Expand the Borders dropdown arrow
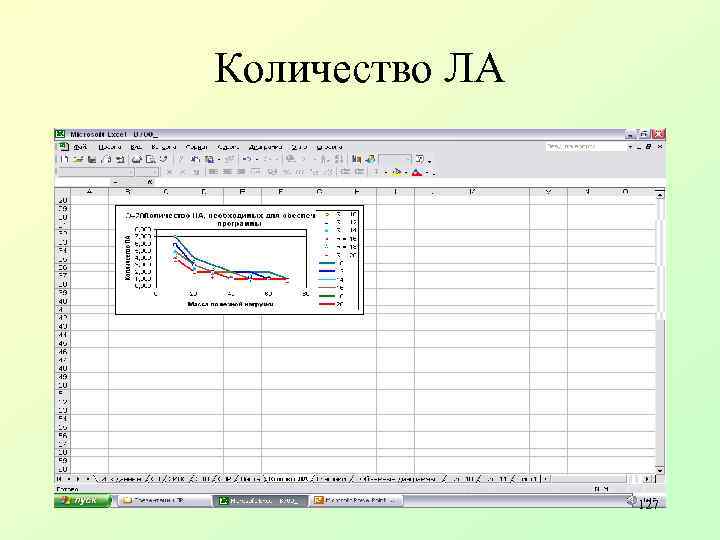 (386, 172)
